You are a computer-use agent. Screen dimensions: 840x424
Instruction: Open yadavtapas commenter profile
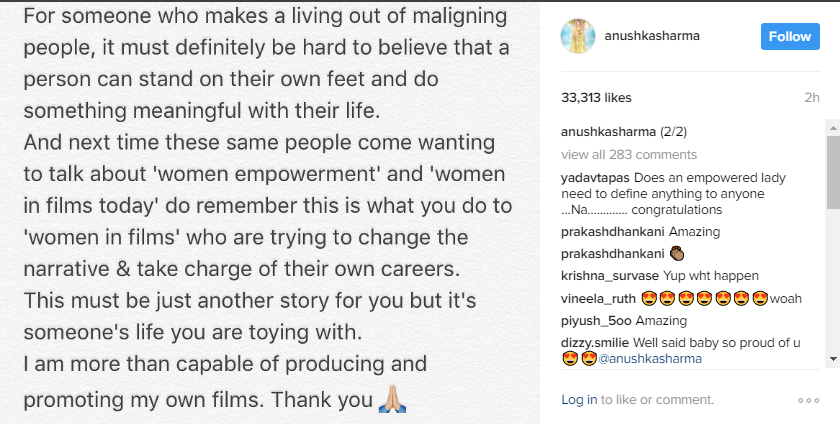pyautogui.click(x=595, y=178)
